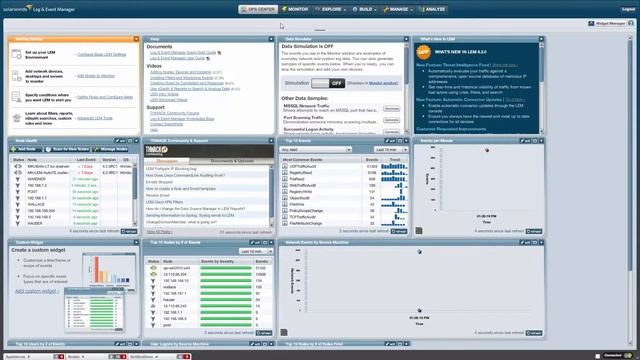This screenshot has width=640, height=360.
Task: Click the PolicyScopeChange event icon
Action: (x=285, y=211)
